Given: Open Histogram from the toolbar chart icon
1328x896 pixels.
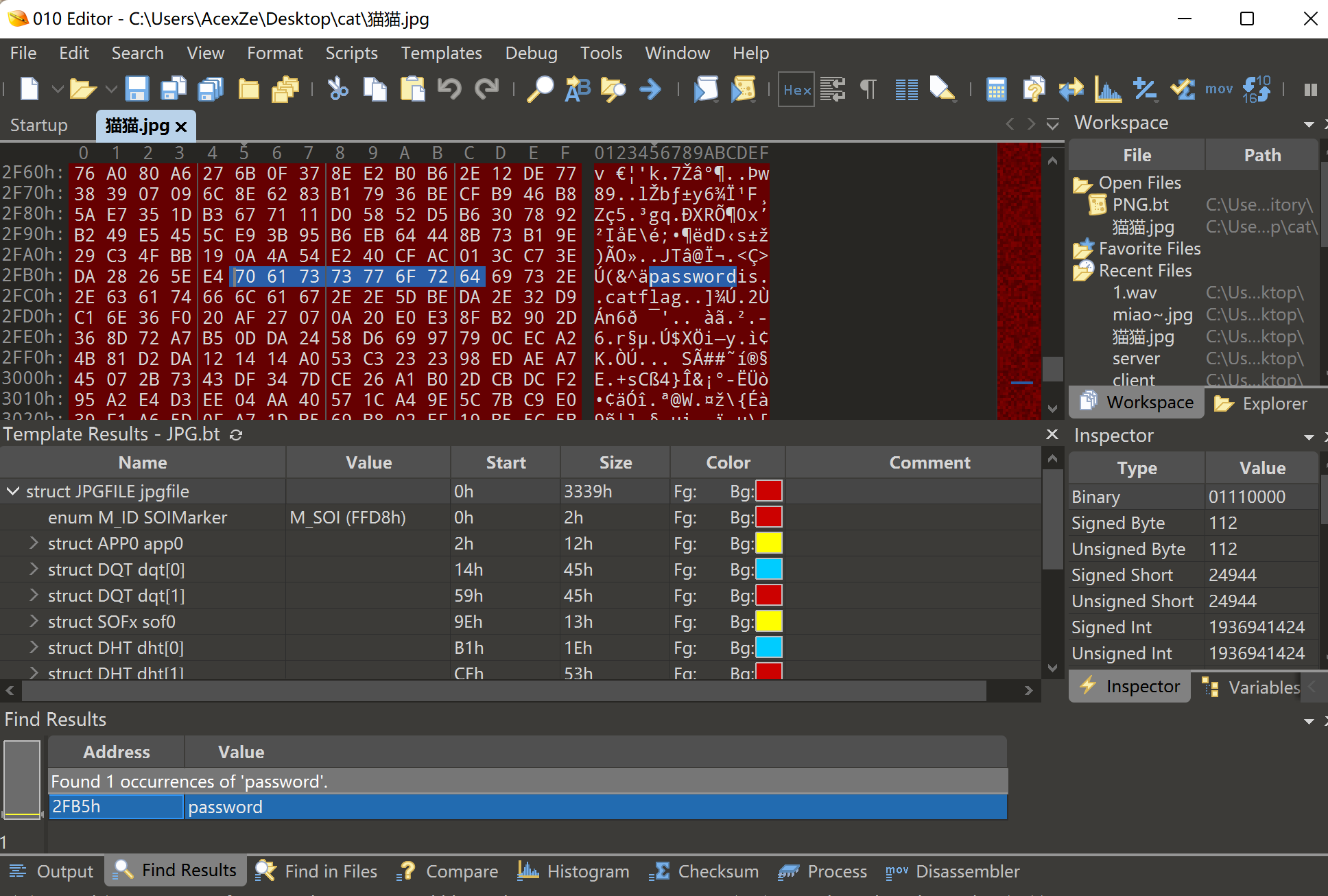Looking at the screenshot, I should point(1108,89).
